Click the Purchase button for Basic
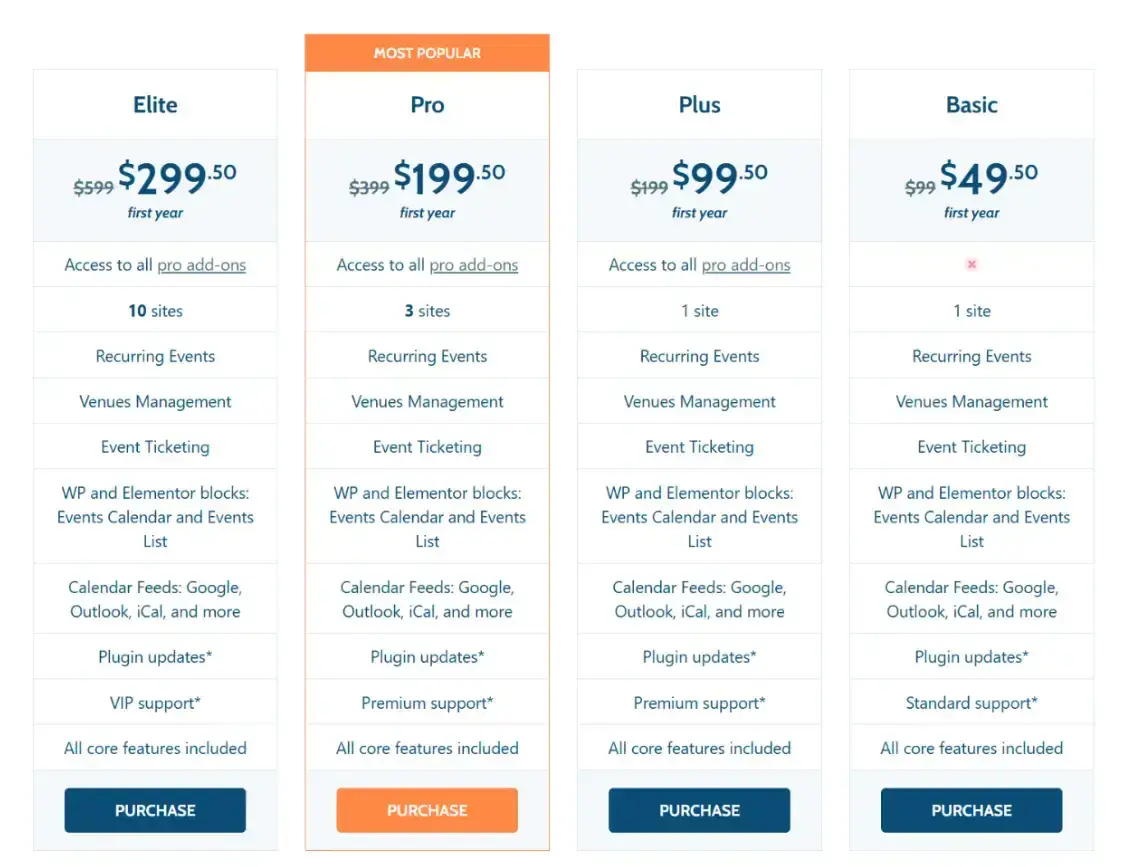This screenshot has width=1127, height=867. point(971,810)
